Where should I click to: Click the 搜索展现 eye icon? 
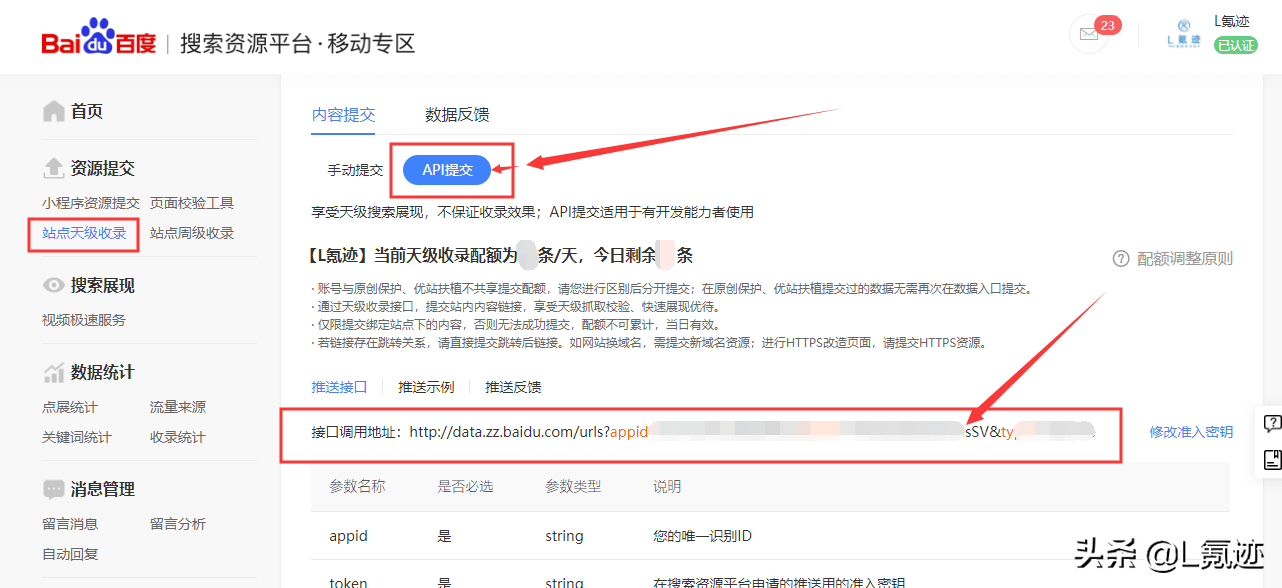click(54, 286)
